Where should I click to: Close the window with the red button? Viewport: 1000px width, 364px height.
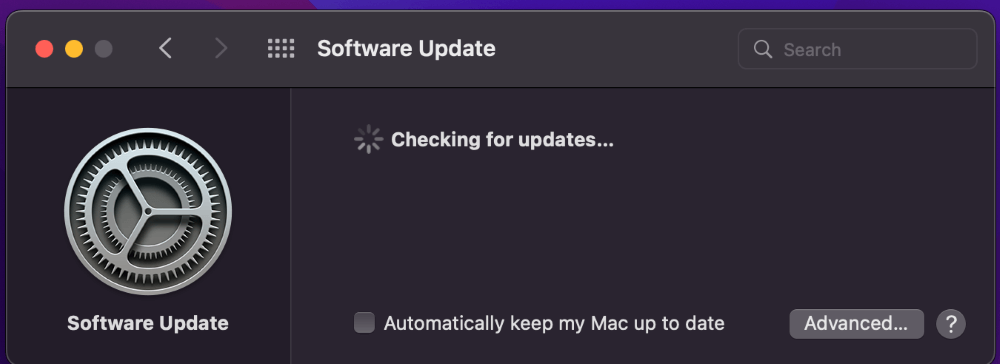pos(44,49)
